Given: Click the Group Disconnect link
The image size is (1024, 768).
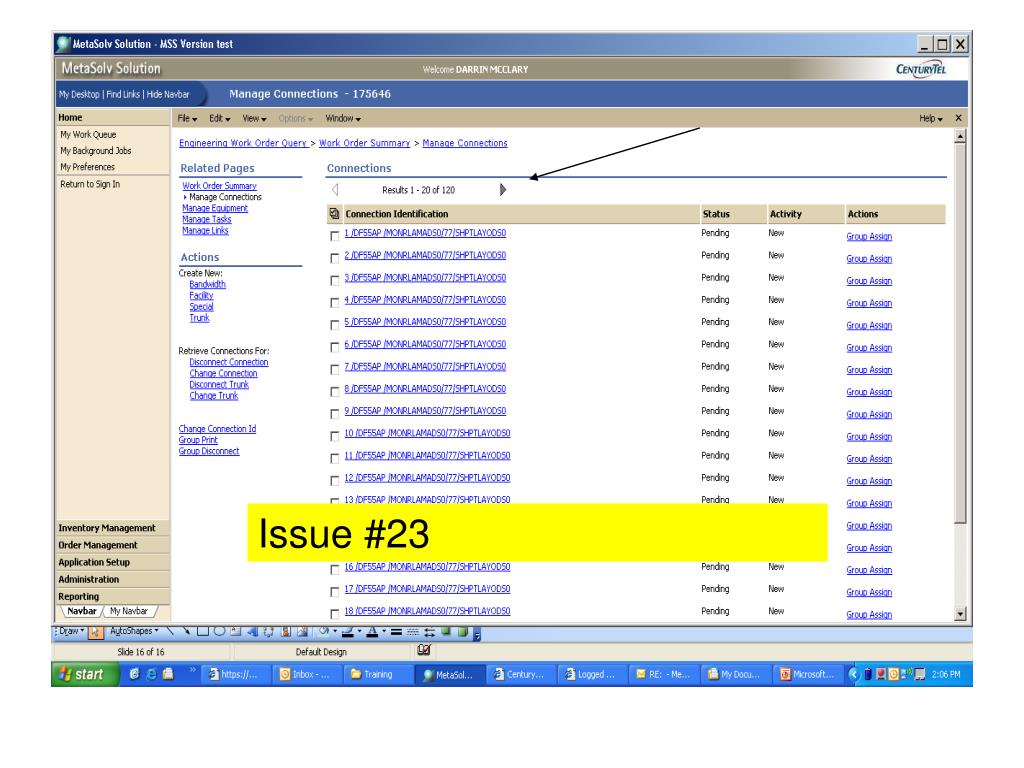Looking at the screenshot, I should [209, 451].
